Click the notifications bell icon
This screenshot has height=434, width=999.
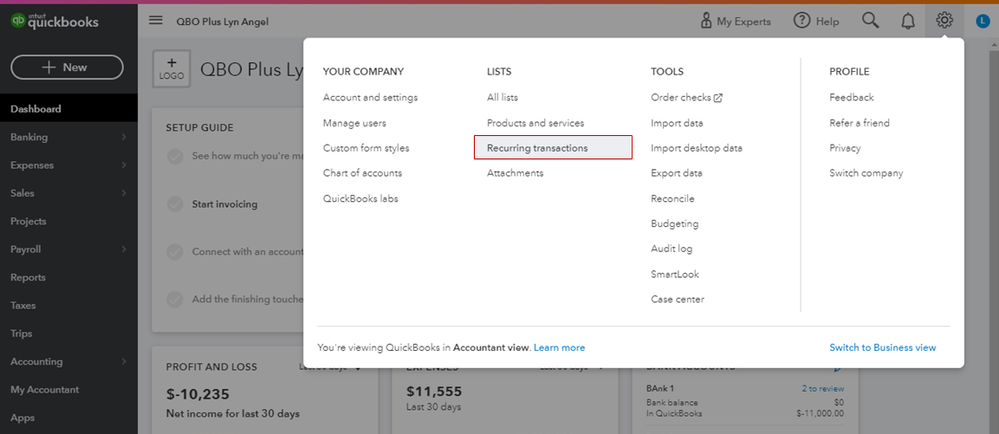[907, 21]
